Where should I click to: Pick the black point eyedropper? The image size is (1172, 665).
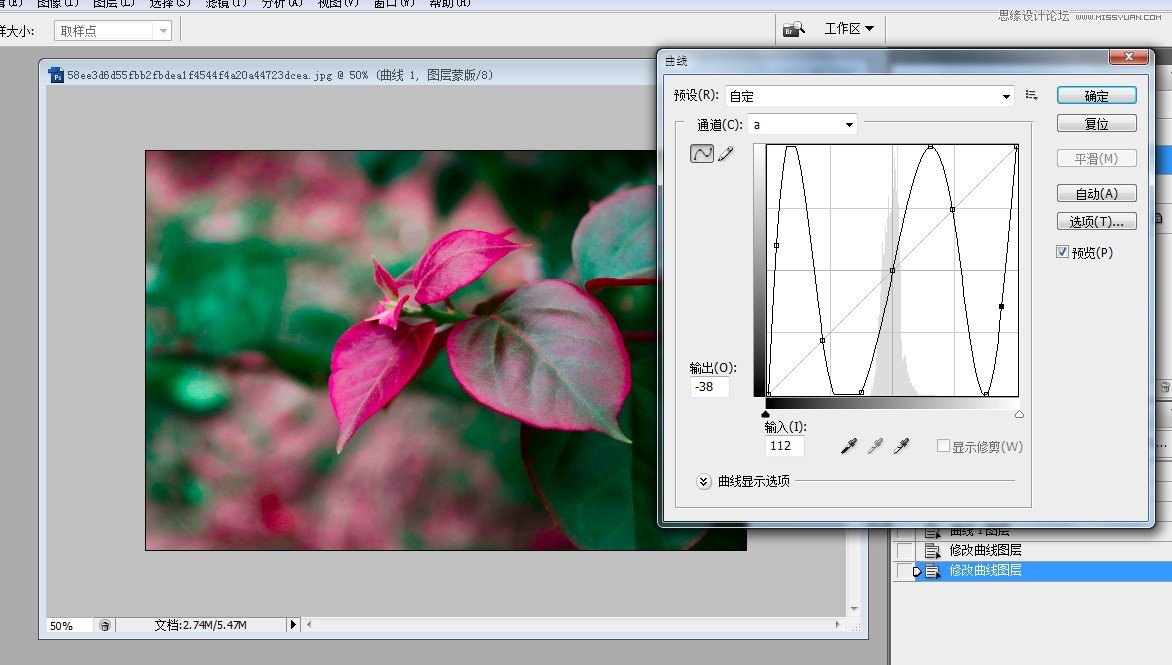(849, 446)
